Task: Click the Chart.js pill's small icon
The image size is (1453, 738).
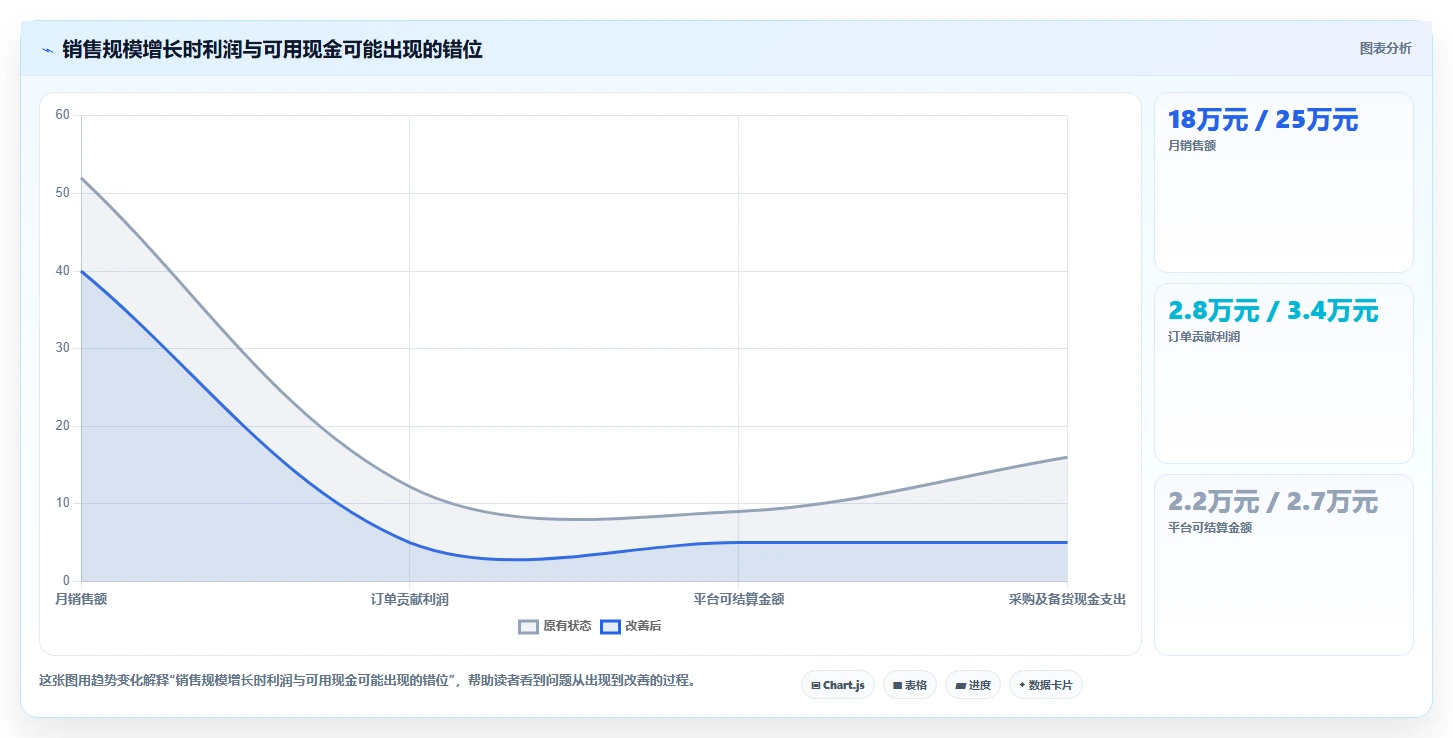Action: pos(816,685)
